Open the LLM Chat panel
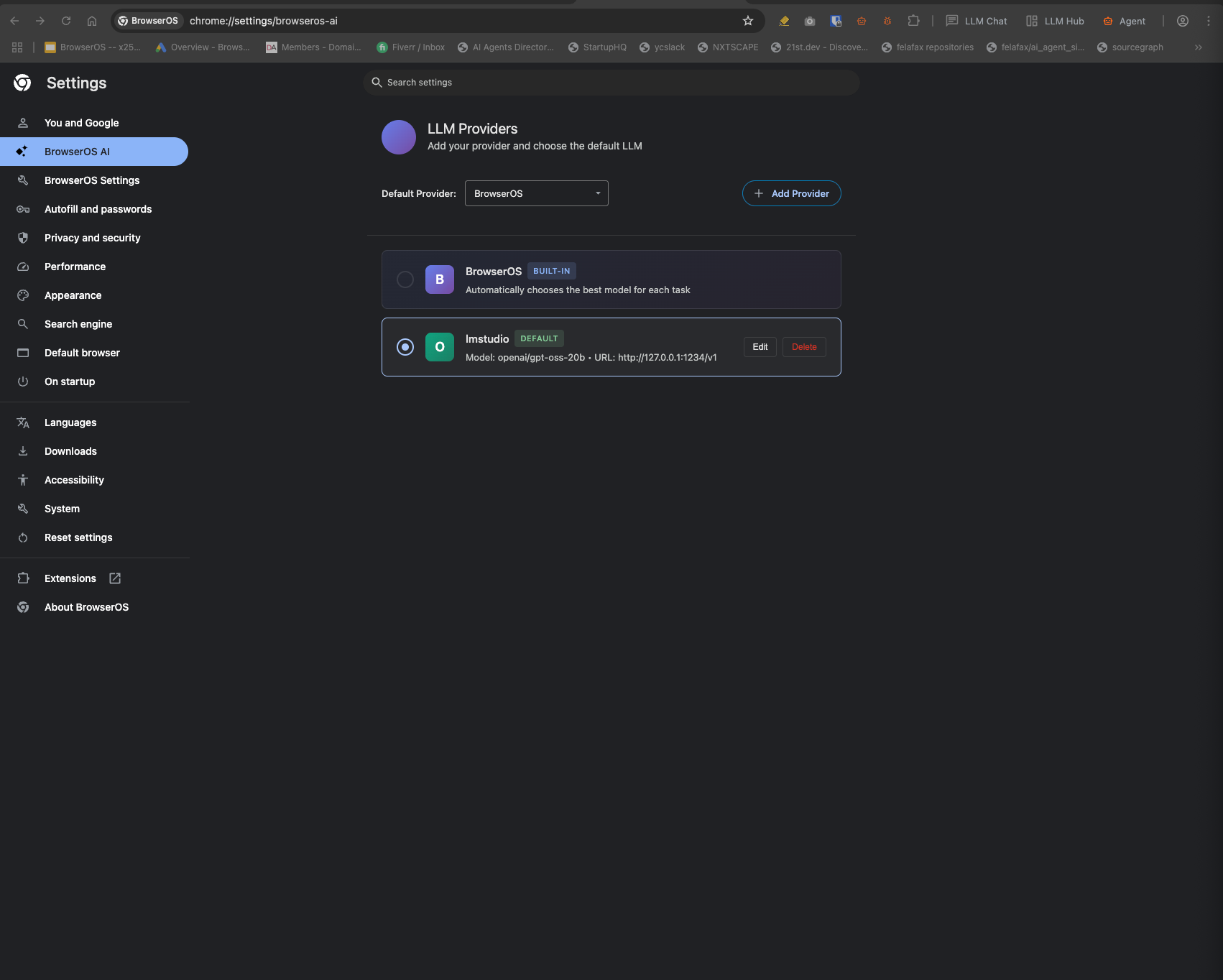This screenshot has height=980, width=1223. pyautogui.click(x=976, y=21)
